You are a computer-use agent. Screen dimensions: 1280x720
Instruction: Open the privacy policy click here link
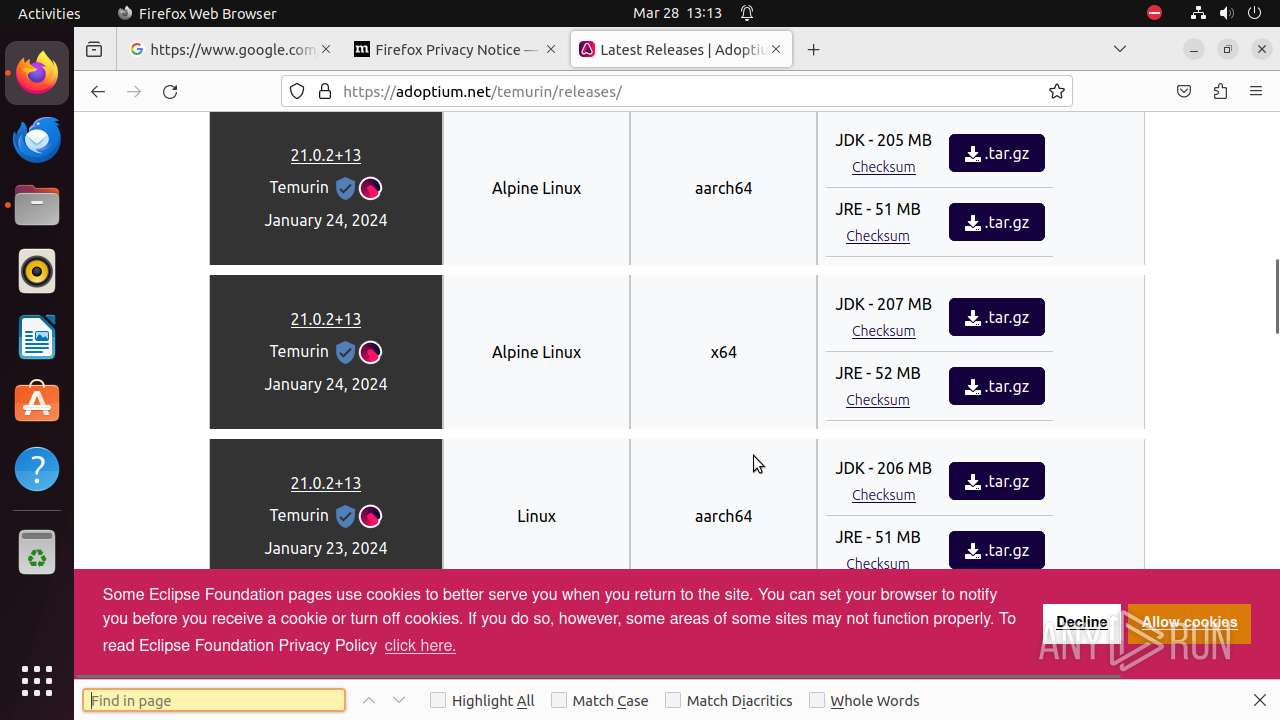pos(420,645)
